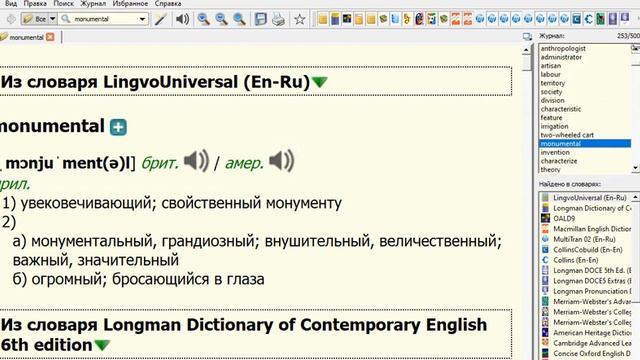Print the article using the printer icon

pyautogui.click(x=278, y=19)
